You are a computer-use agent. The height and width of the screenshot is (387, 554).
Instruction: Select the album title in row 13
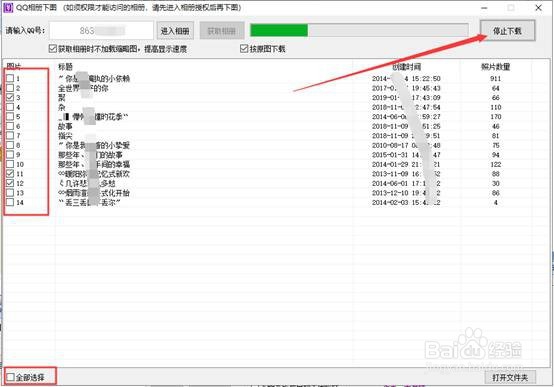pos(94,193)
